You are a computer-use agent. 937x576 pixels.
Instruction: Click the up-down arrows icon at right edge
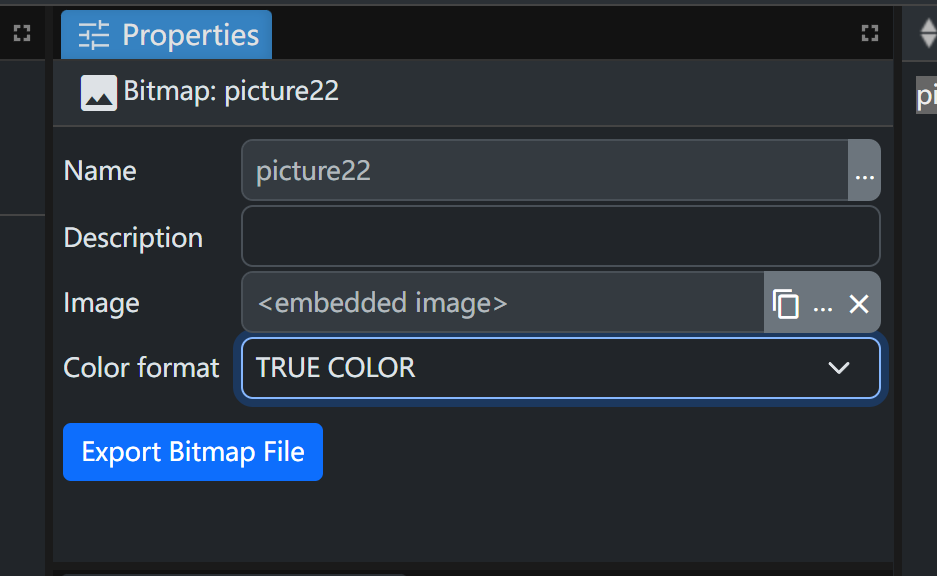click(x=927, y=34)
